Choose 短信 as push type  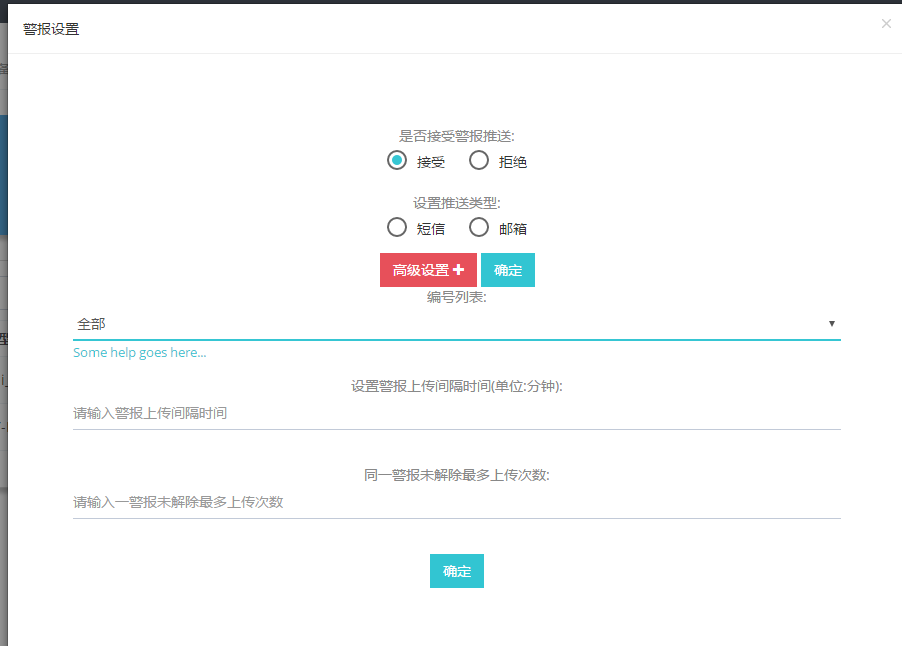(397, 227)
